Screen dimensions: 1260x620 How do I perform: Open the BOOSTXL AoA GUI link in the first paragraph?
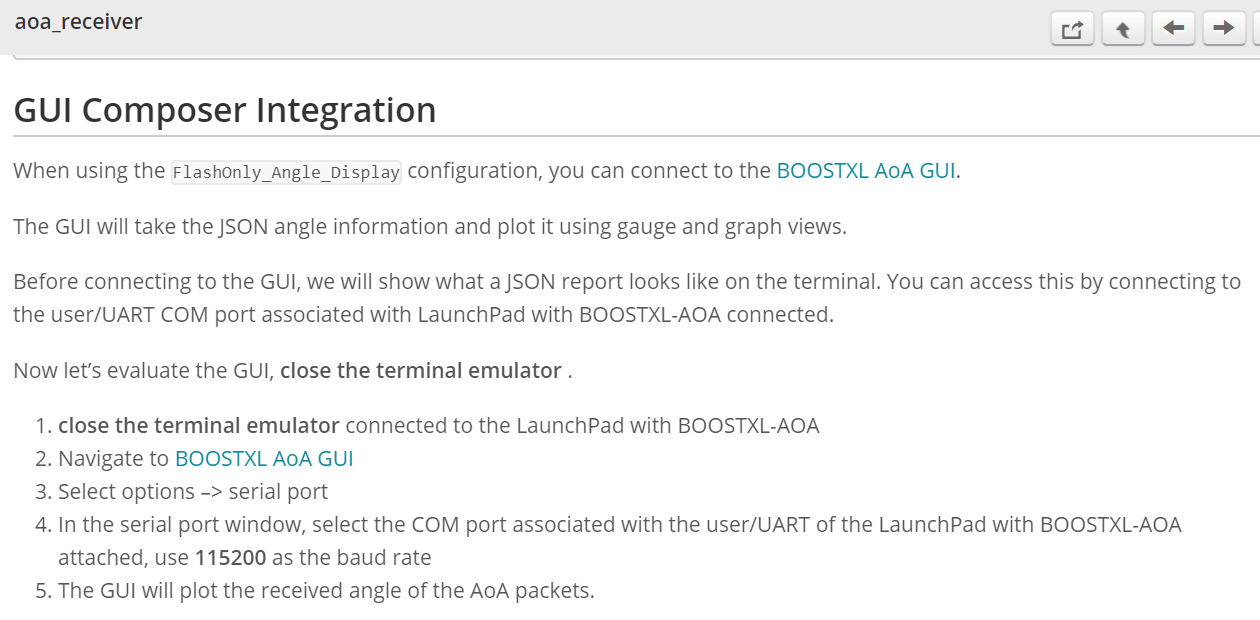pos(866,171)
